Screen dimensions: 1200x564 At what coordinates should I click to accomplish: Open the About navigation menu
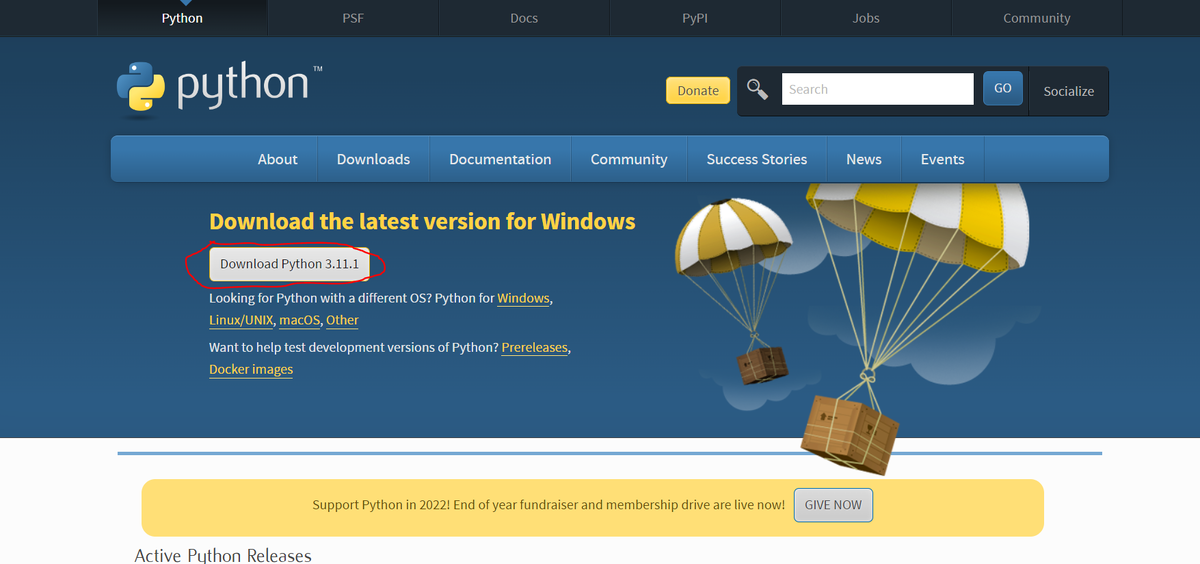[x=277, y=159]
